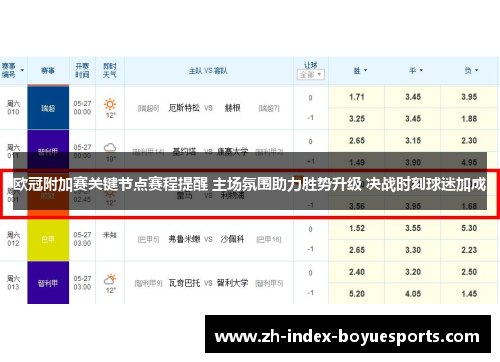
Task: Open the 让球 全部 filter dropdown
Action: [310, 75]
